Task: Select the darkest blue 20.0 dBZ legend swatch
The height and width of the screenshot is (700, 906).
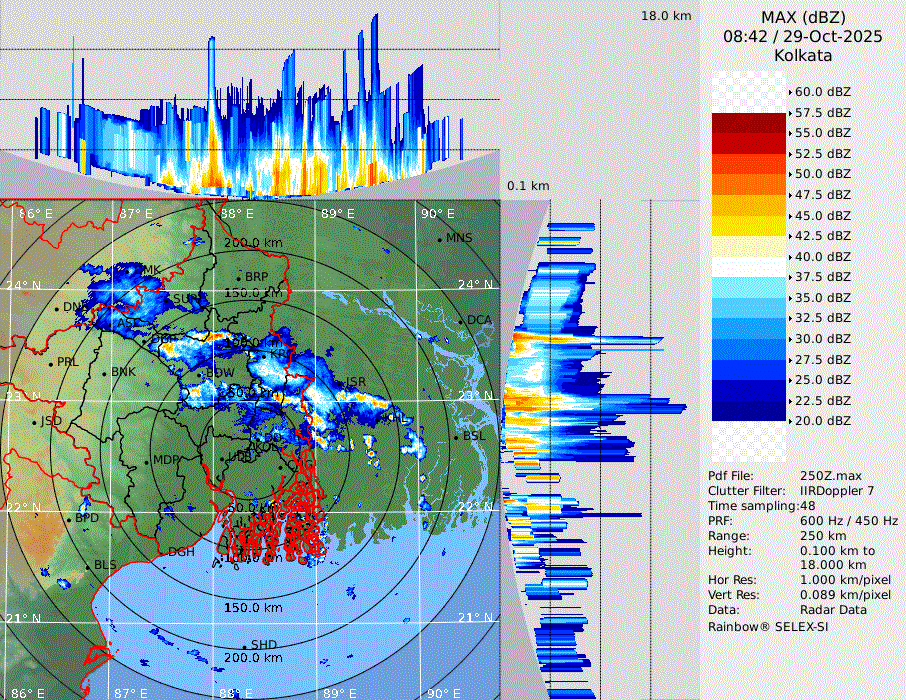Action: pos(749,411)
